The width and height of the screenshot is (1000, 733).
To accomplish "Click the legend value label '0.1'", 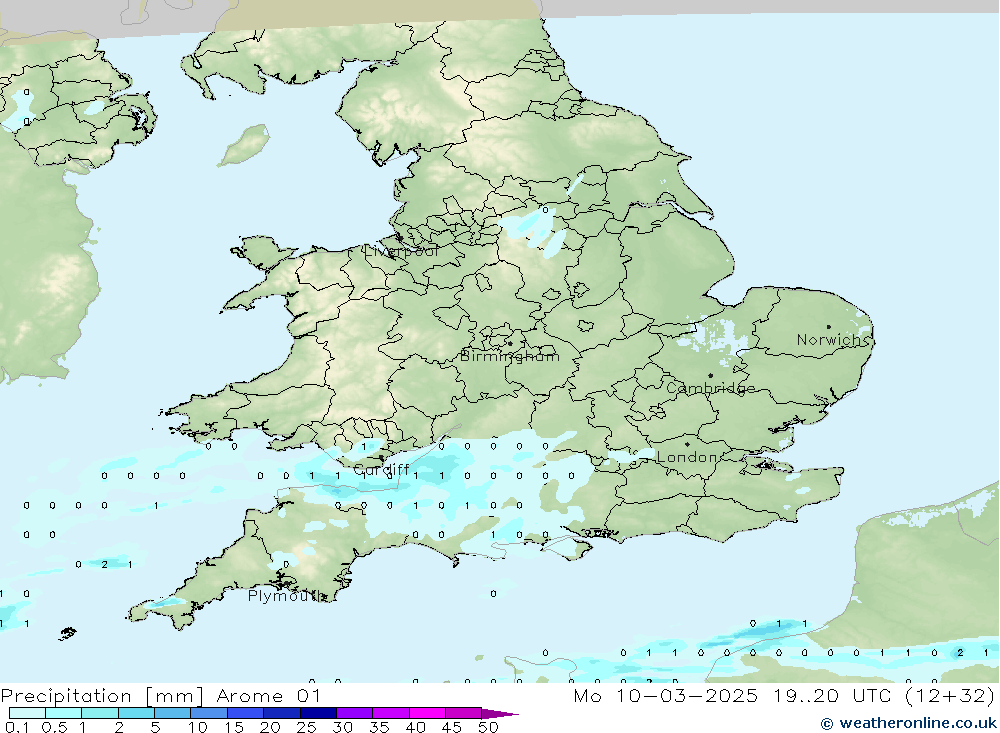I will tap(17, 727).
